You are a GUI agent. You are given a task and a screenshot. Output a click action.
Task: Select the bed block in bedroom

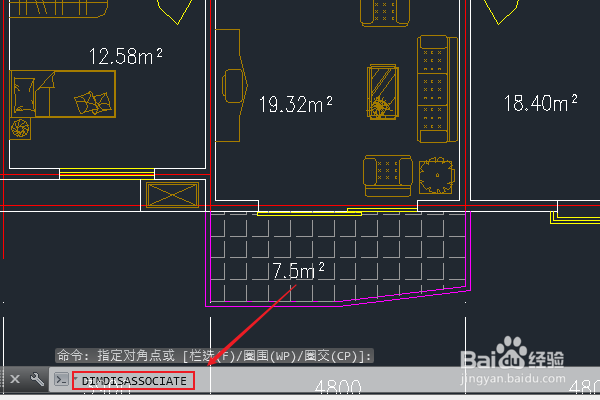63,94
